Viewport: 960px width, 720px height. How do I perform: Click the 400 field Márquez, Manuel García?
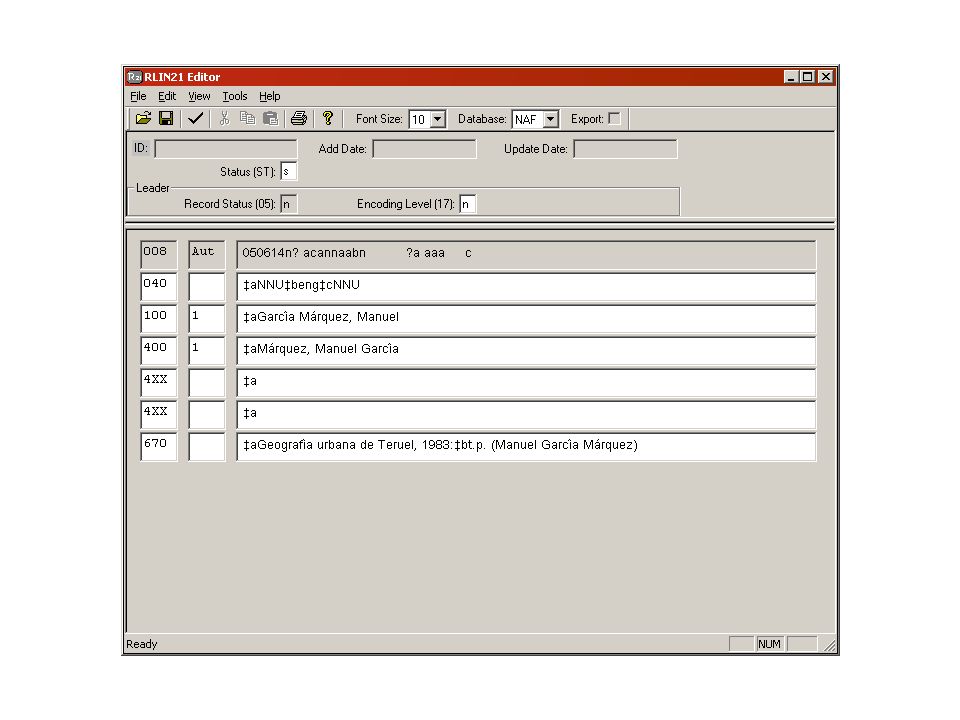coord(526,350)
